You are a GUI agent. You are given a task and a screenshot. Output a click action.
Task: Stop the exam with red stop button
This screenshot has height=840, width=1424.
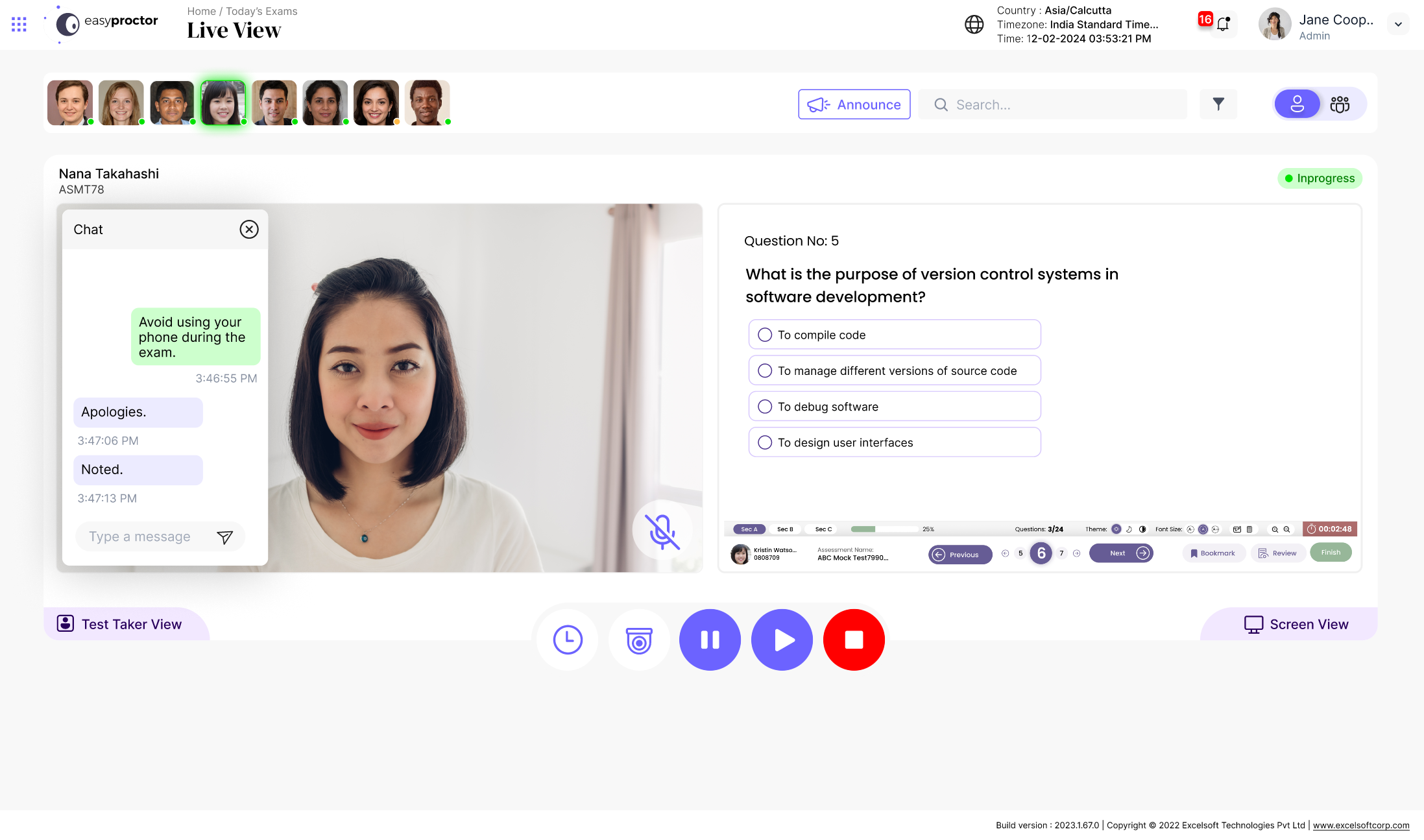pos(853,640)
